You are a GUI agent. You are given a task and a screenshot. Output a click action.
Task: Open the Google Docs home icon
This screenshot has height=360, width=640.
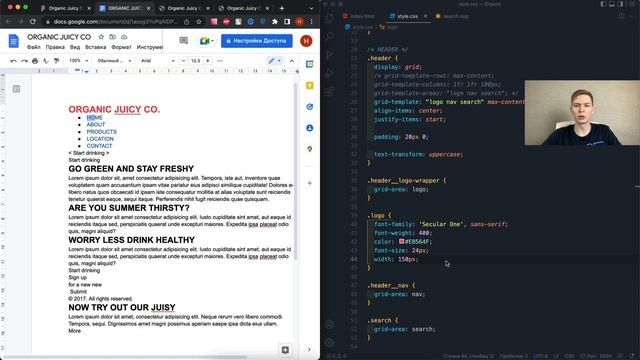[13, 41]
